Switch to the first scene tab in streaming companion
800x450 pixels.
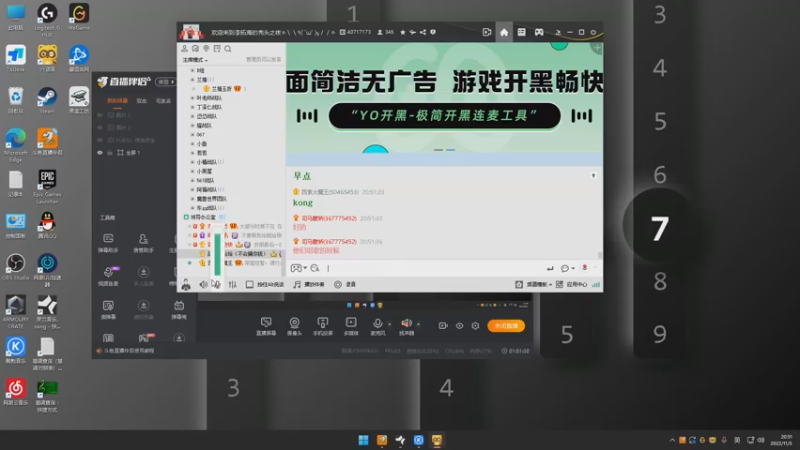pos(117,101)
